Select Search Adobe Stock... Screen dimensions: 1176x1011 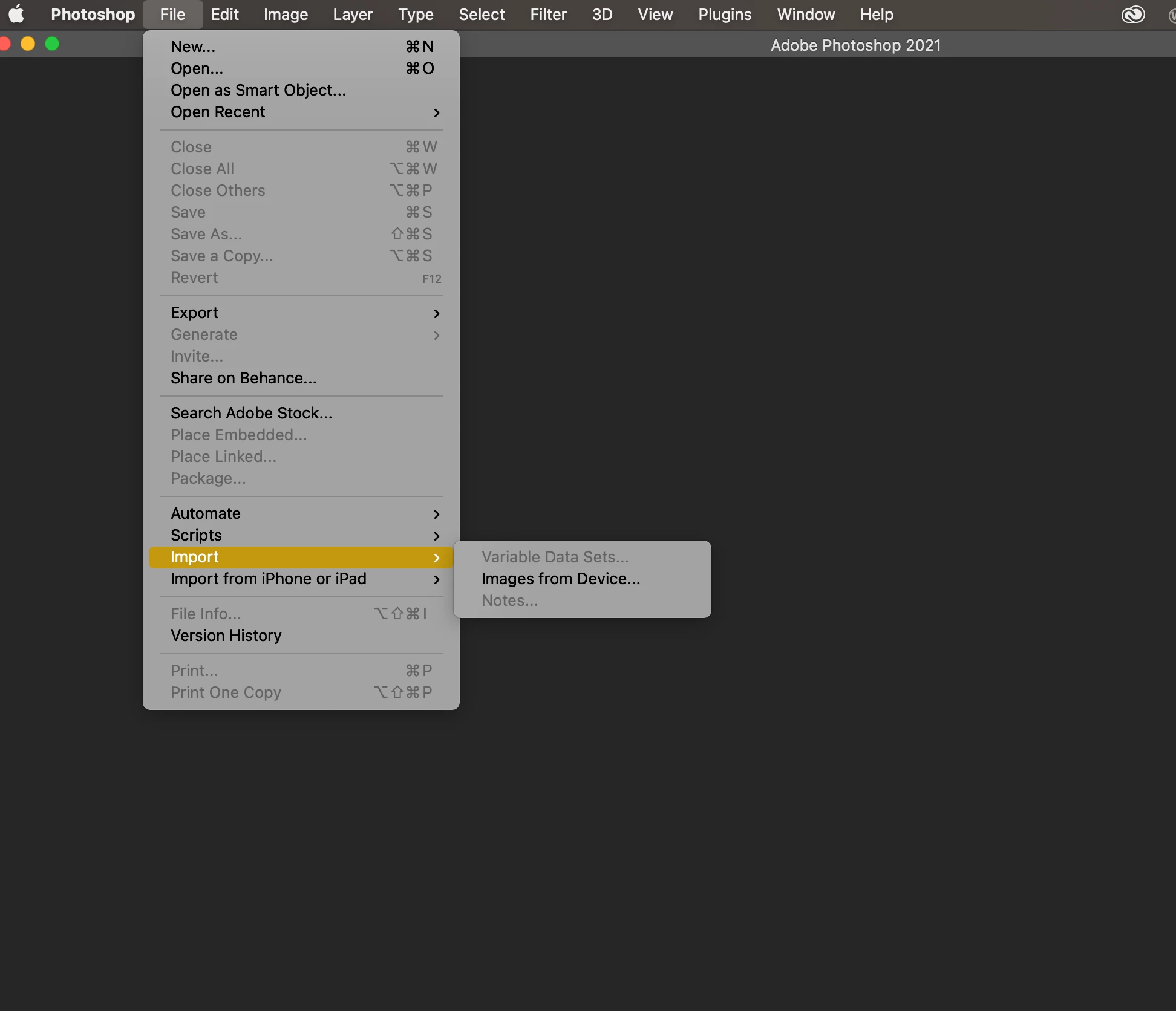click(251, 413)
